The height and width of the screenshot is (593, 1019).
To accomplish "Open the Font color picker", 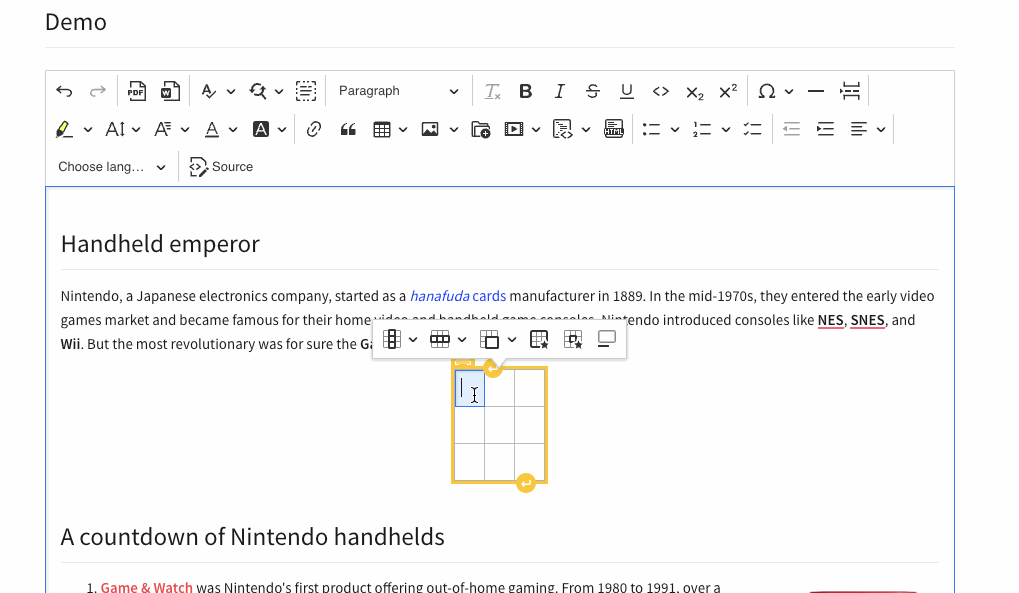I will (x=221, y=129).
